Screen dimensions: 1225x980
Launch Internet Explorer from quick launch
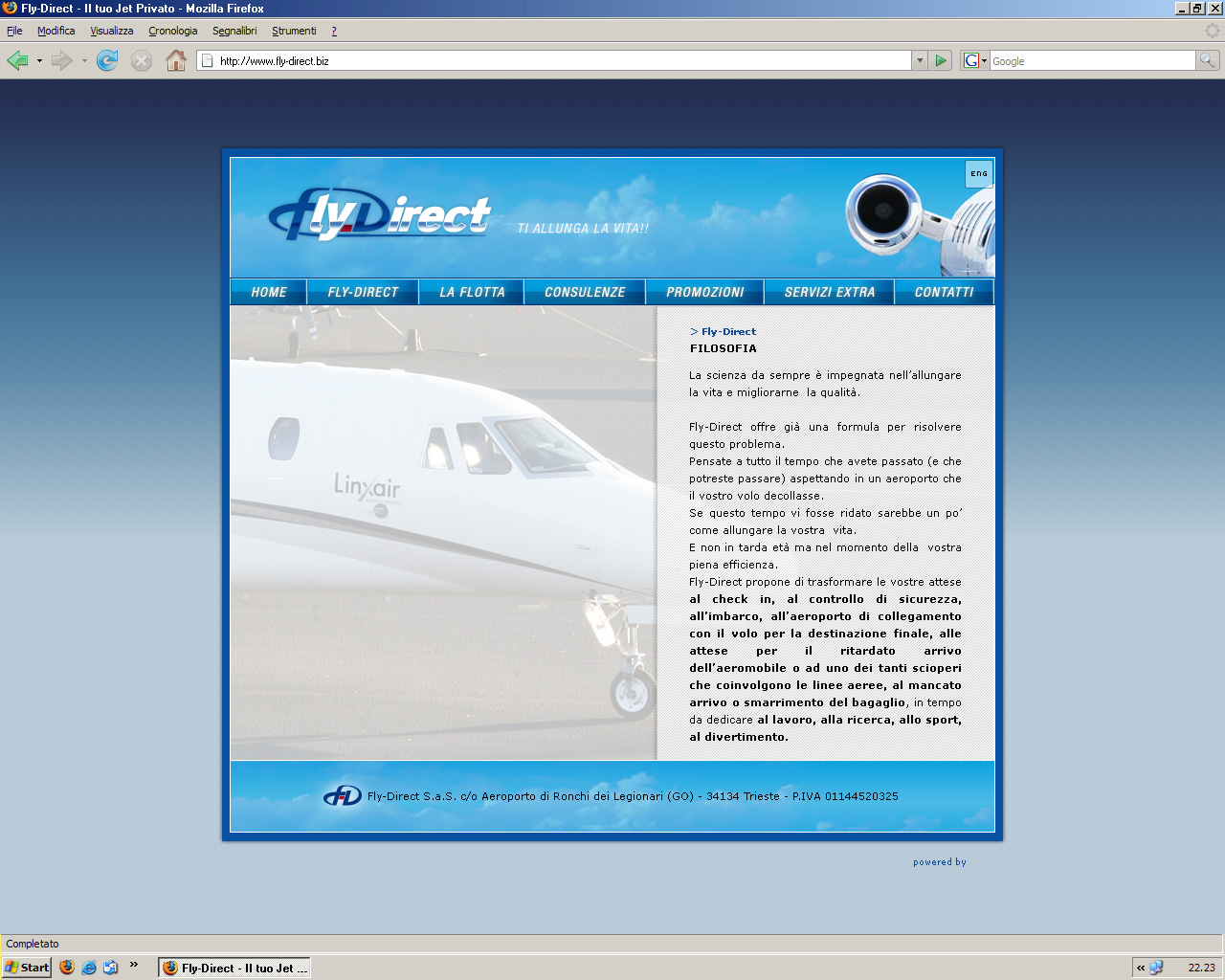coord(89,968)
